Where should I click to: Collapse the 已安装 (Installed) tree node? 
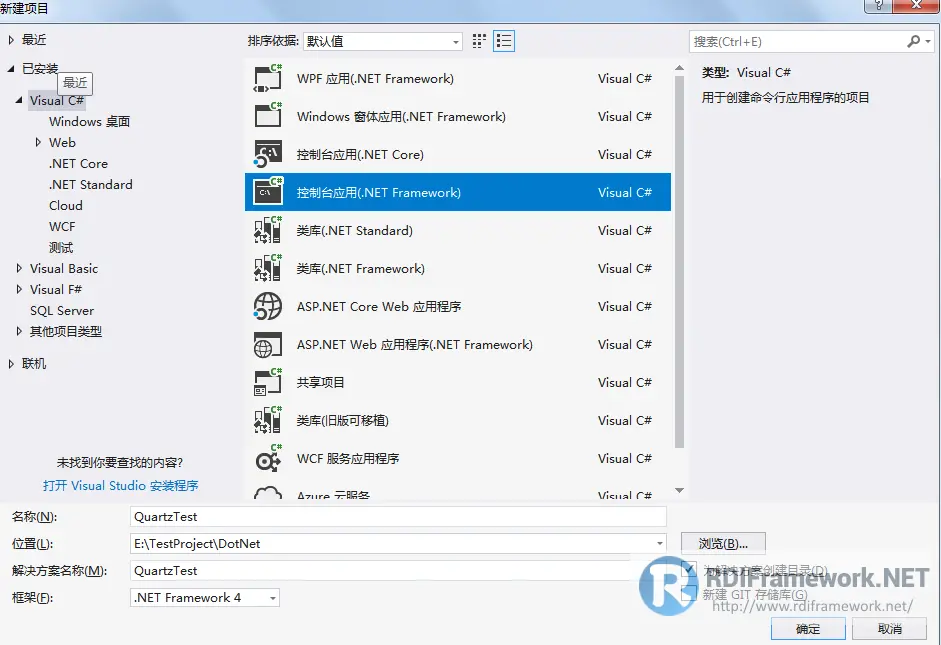click(11, 69)
